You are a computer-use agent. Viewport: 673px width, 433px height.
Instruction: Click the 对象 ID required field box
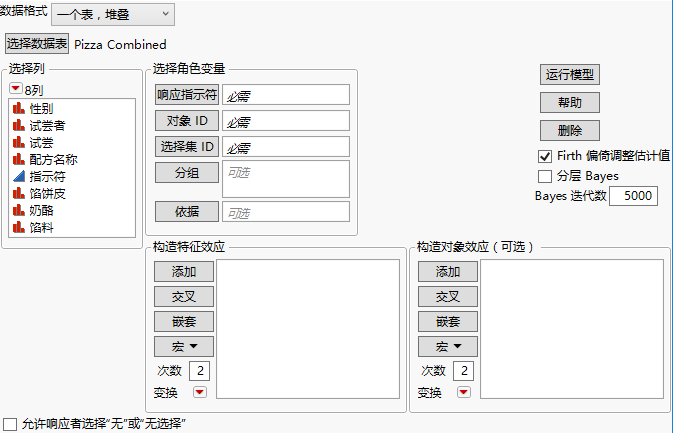[286, 121]
